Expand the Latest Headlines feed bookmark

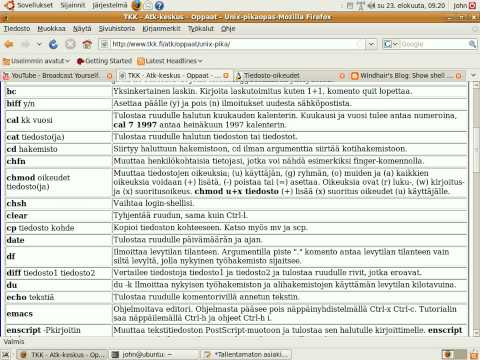(x=170, y=61)
